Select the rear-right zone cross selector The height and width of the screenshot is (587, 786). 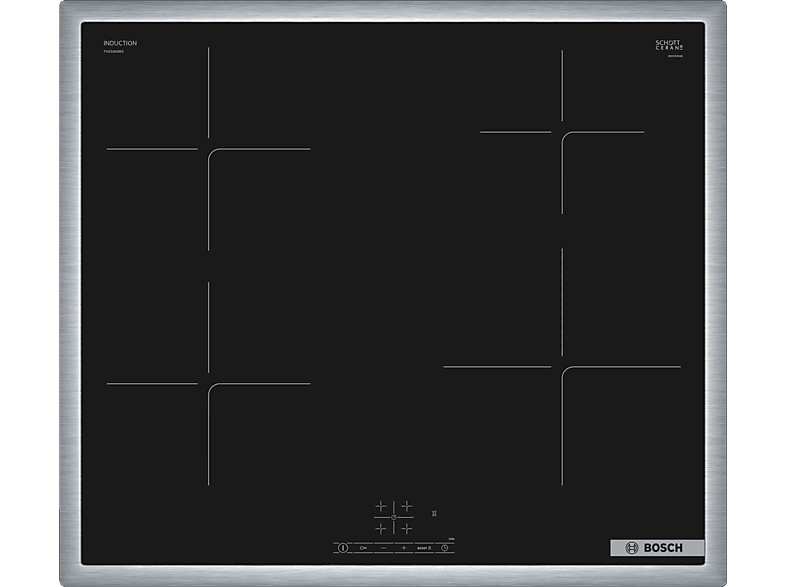click(407, 506)
